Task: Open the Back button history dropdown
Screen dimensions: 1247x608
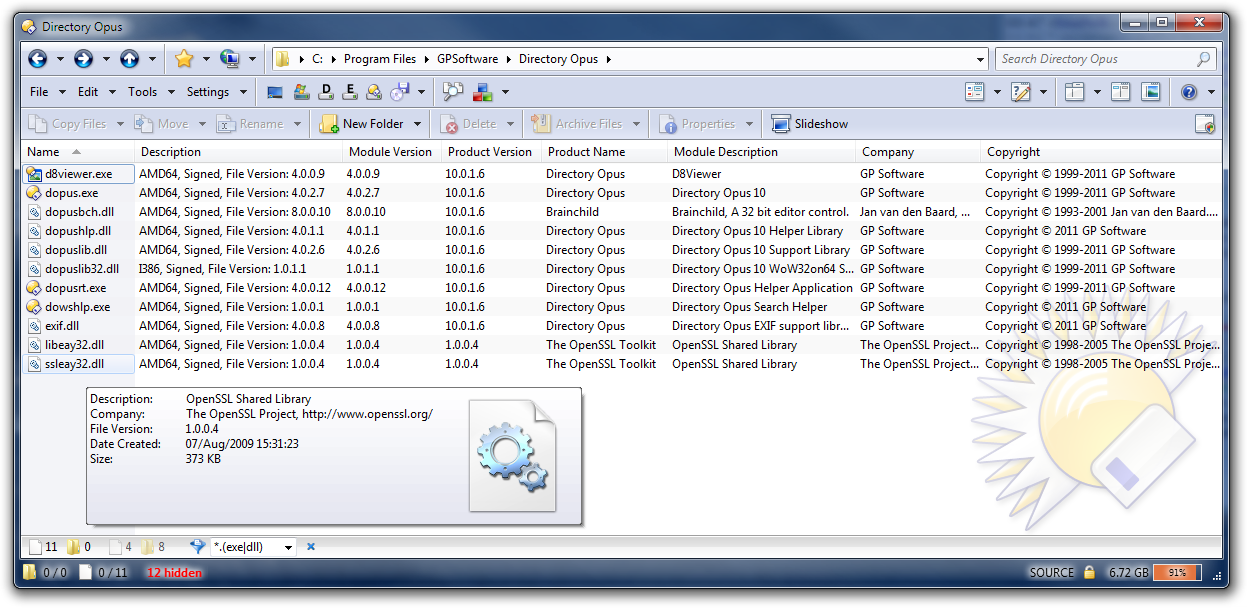Action: click(x=60, y=59)
